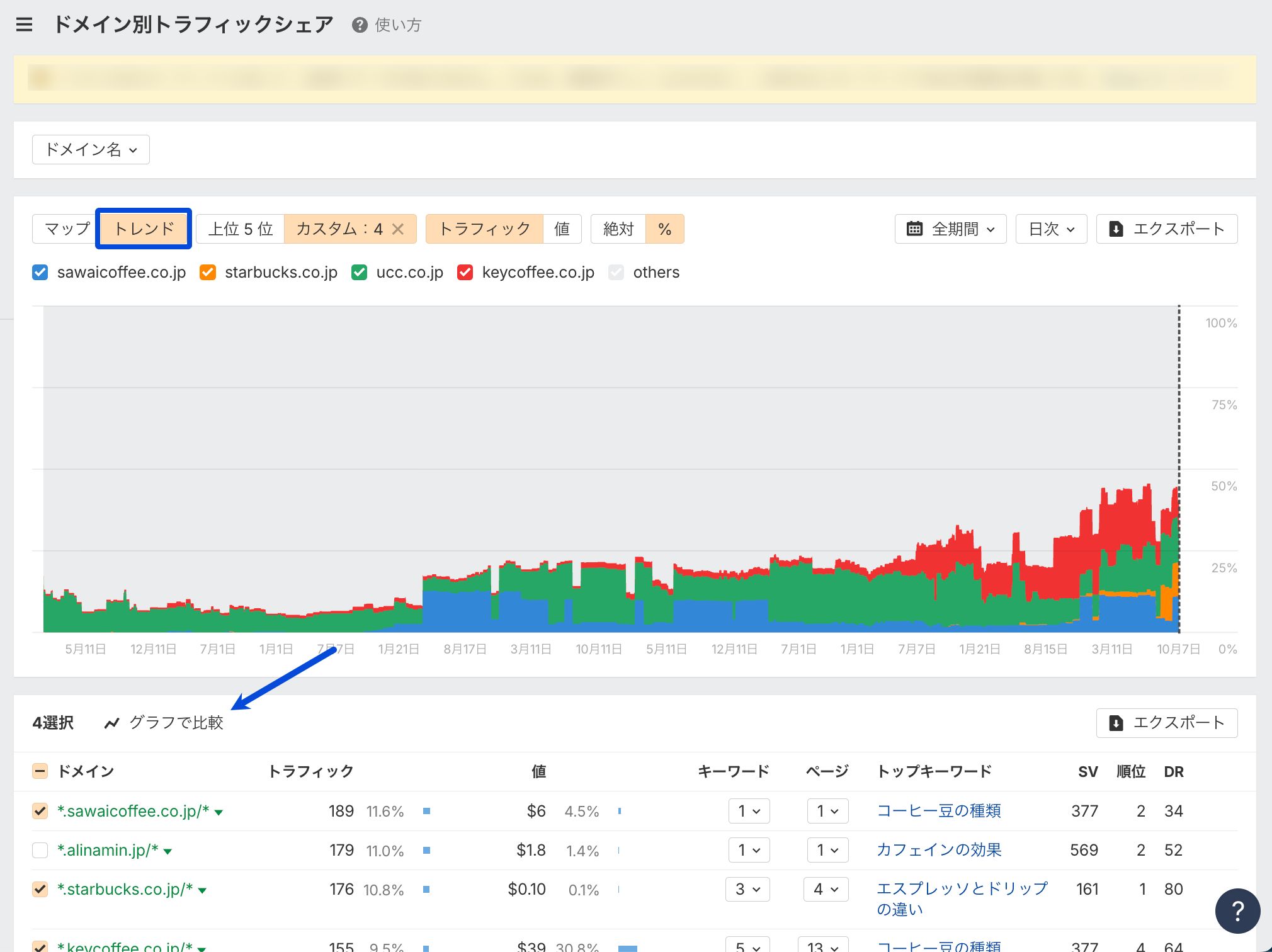The height and width of the screenshot is (952, 1272).
Task: Expand the 日次 interval dropdown
Action: pyautogui.click(x=1051, y=229)
